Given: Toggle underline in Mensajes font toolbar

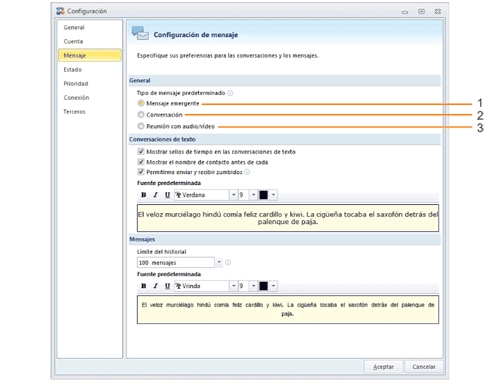Looking at the screenshot, I should tap(167, 286).
